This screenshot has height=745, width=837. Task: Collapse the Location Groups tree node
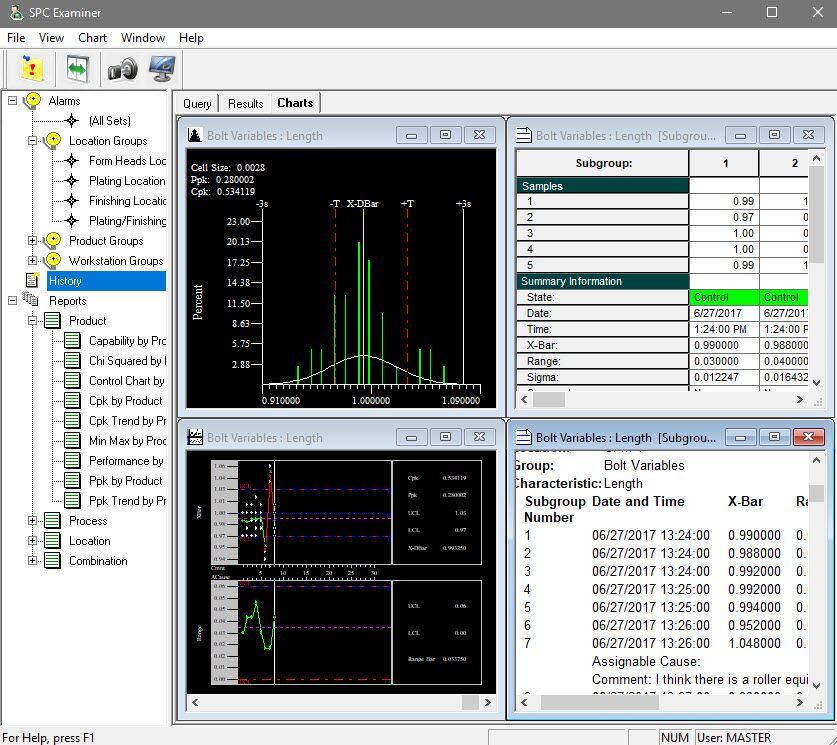pos(33,141)
